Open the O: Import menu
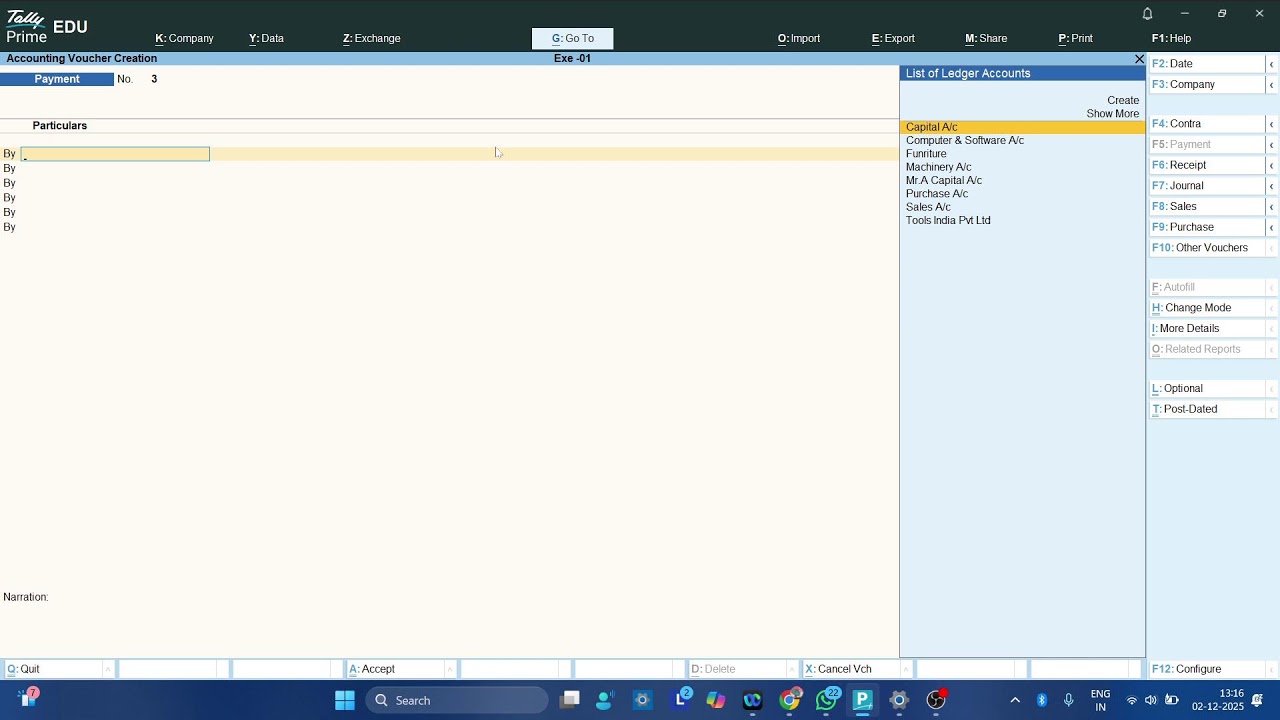 [x=799, y=39]
